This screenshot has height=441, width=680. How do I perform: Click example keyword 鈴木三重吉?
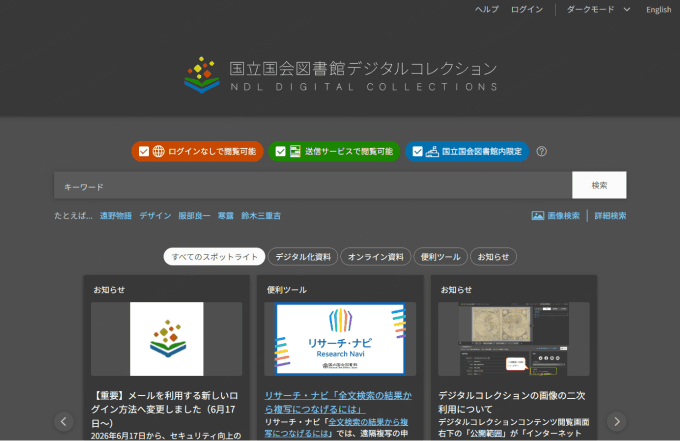[x=261, y=216]
